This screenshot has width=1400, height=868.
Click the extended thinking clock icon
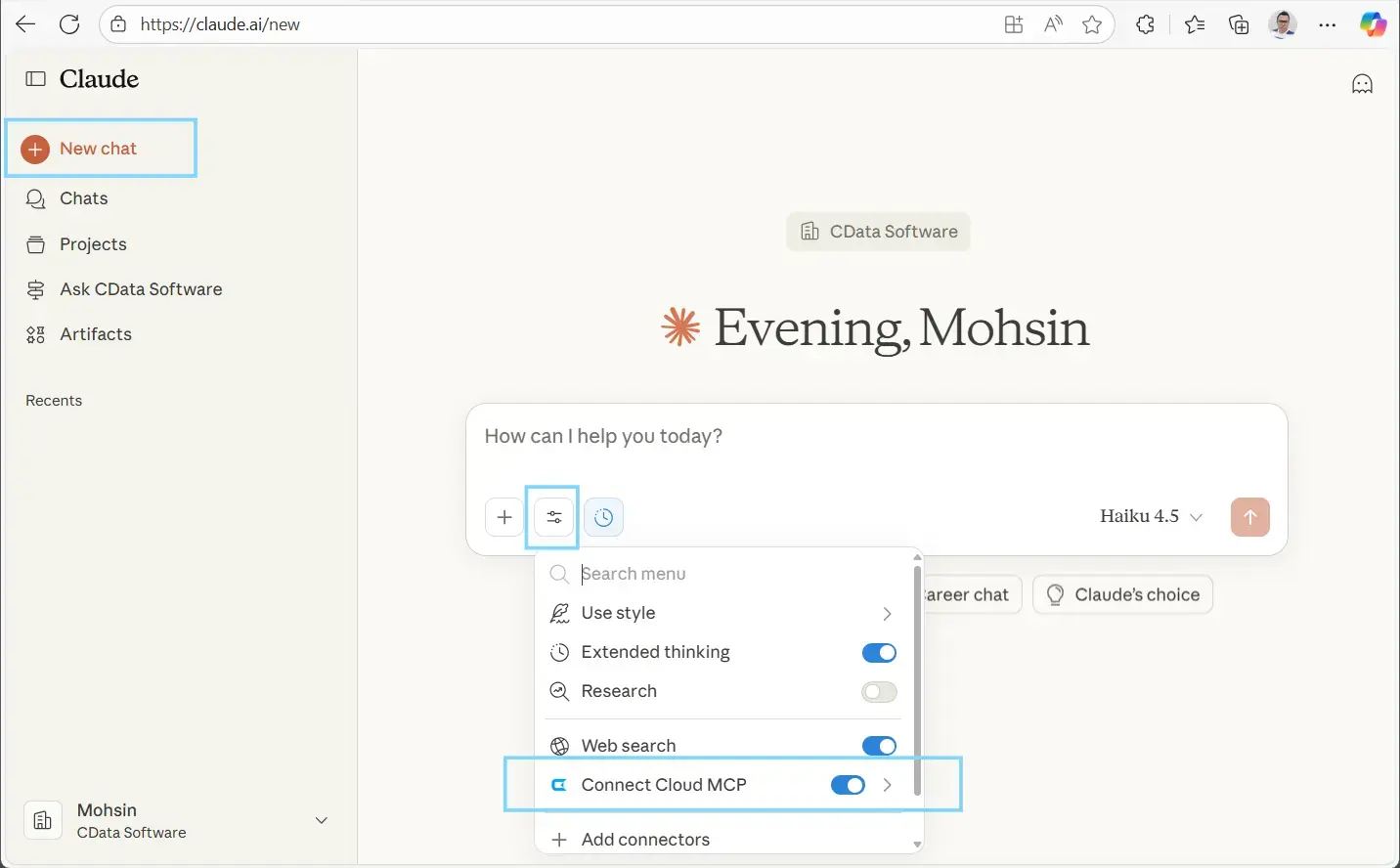[603, 517]
